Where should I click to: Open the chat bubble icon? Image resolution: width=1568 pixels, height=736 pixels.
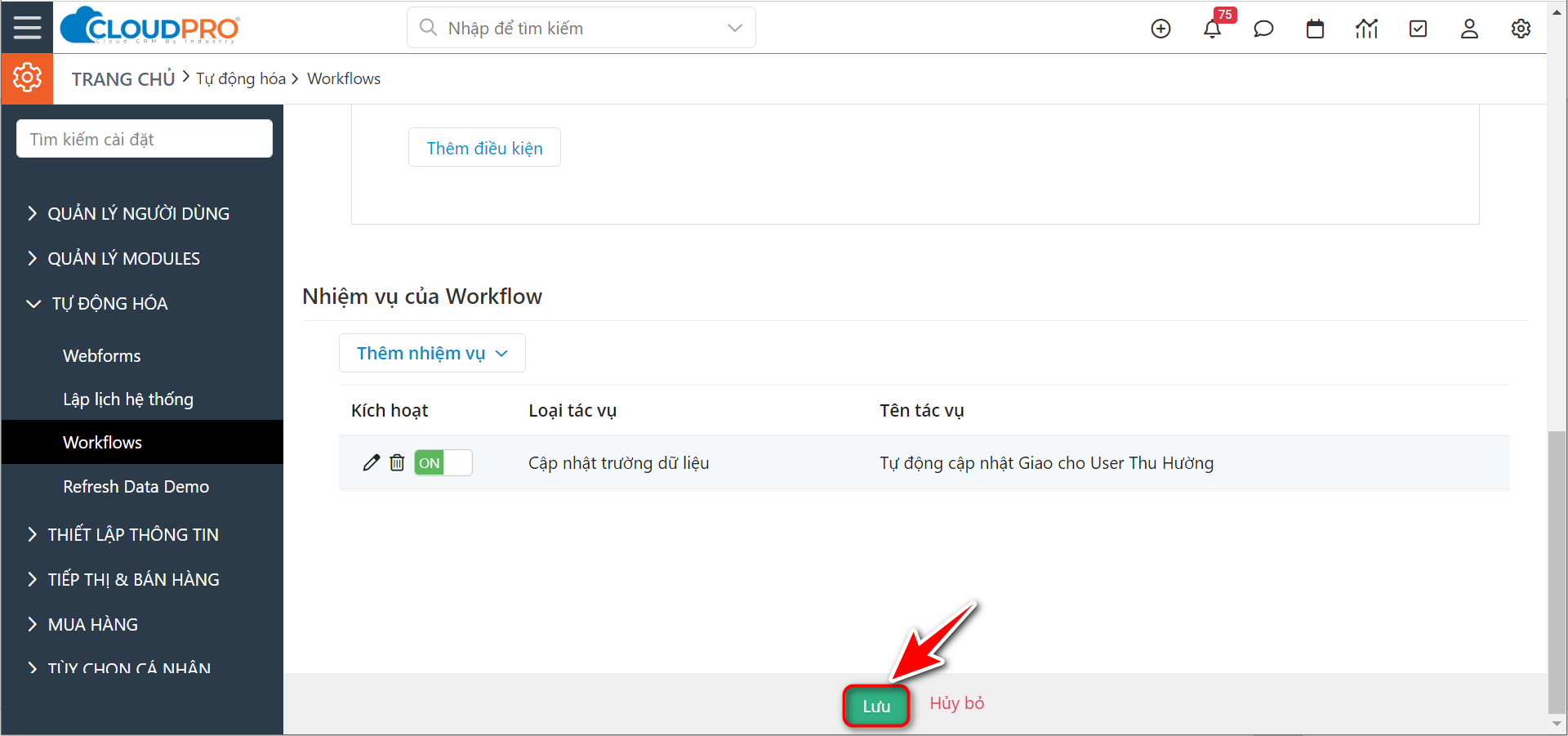pyautogui.click(x=1263, y=29)
